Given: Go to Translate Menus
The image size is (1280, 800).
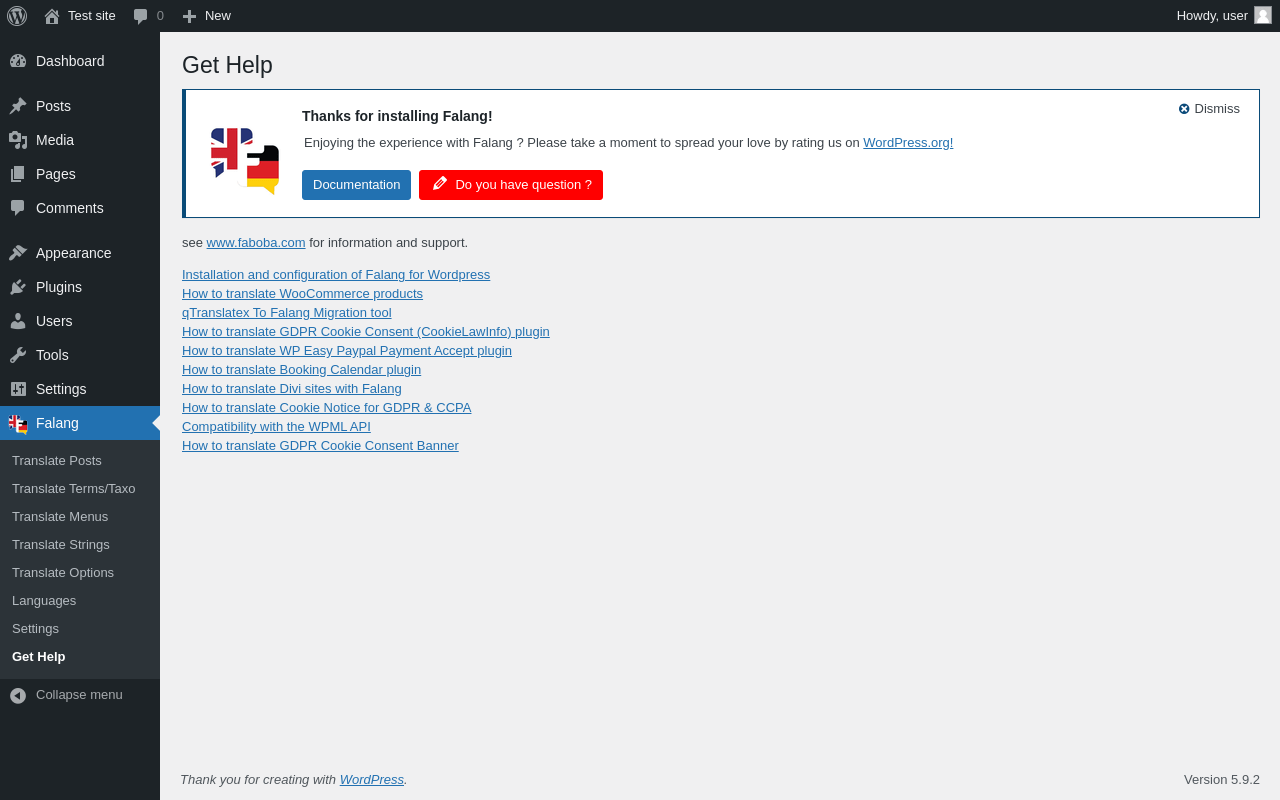Looking at the screenshot, I should pos(80,517).
